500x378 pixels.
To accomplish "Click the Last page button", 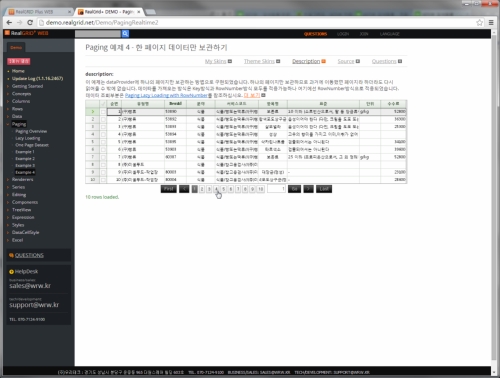I will click(x=324, y=189).
